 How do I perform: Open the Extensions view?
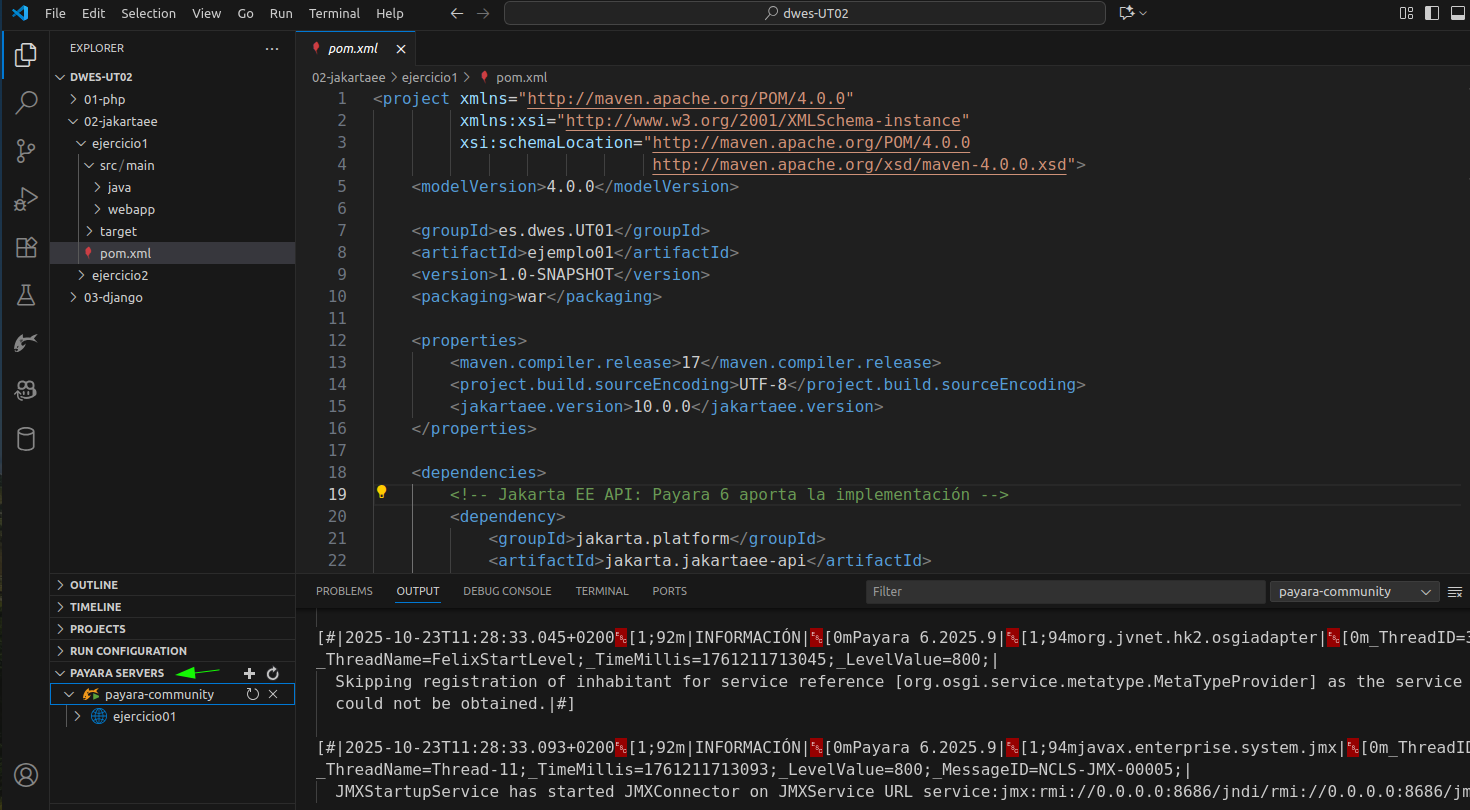tap(26, 247)
